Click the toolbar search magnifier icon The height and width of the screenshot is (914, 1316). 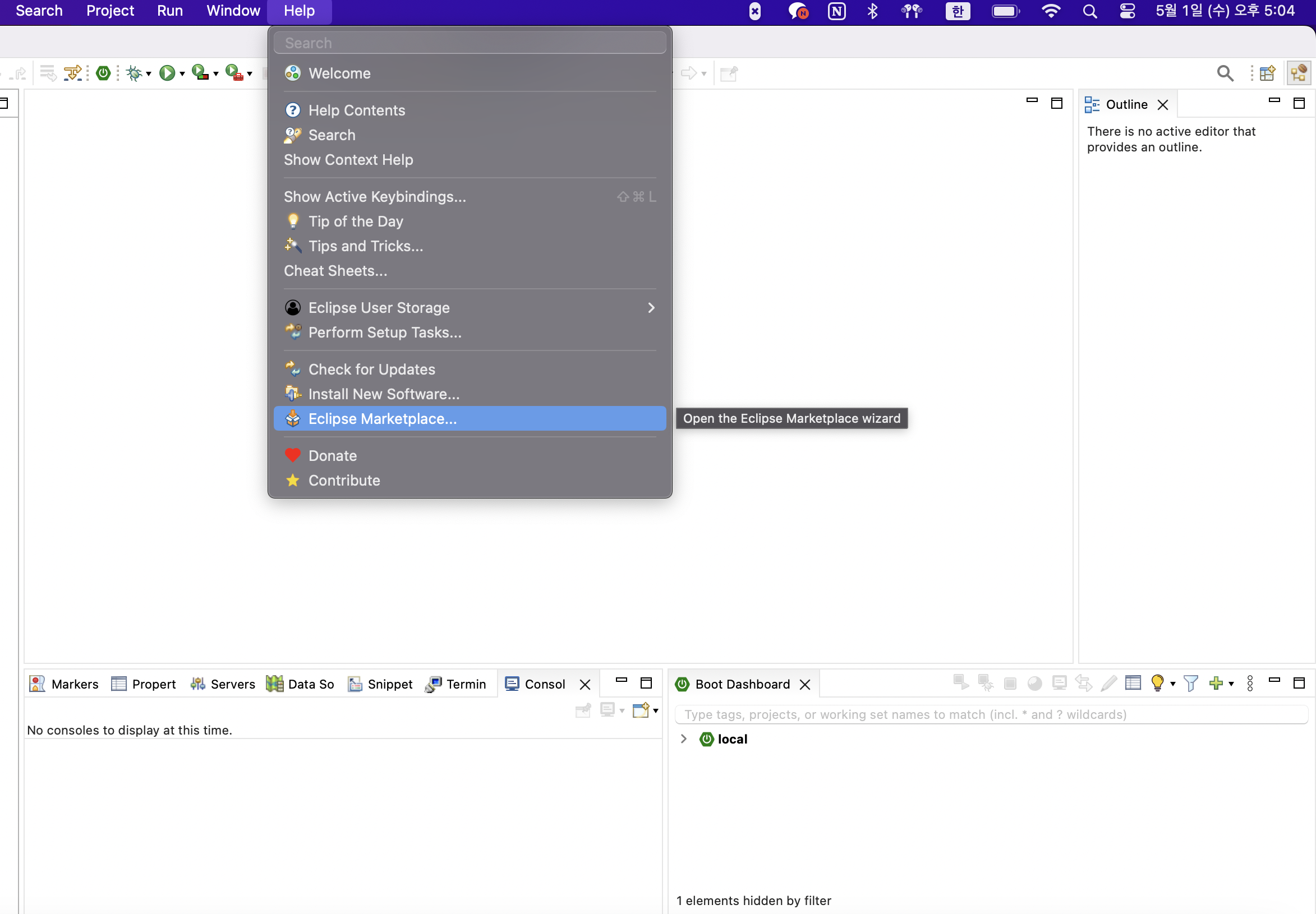tap(1225, 73)
